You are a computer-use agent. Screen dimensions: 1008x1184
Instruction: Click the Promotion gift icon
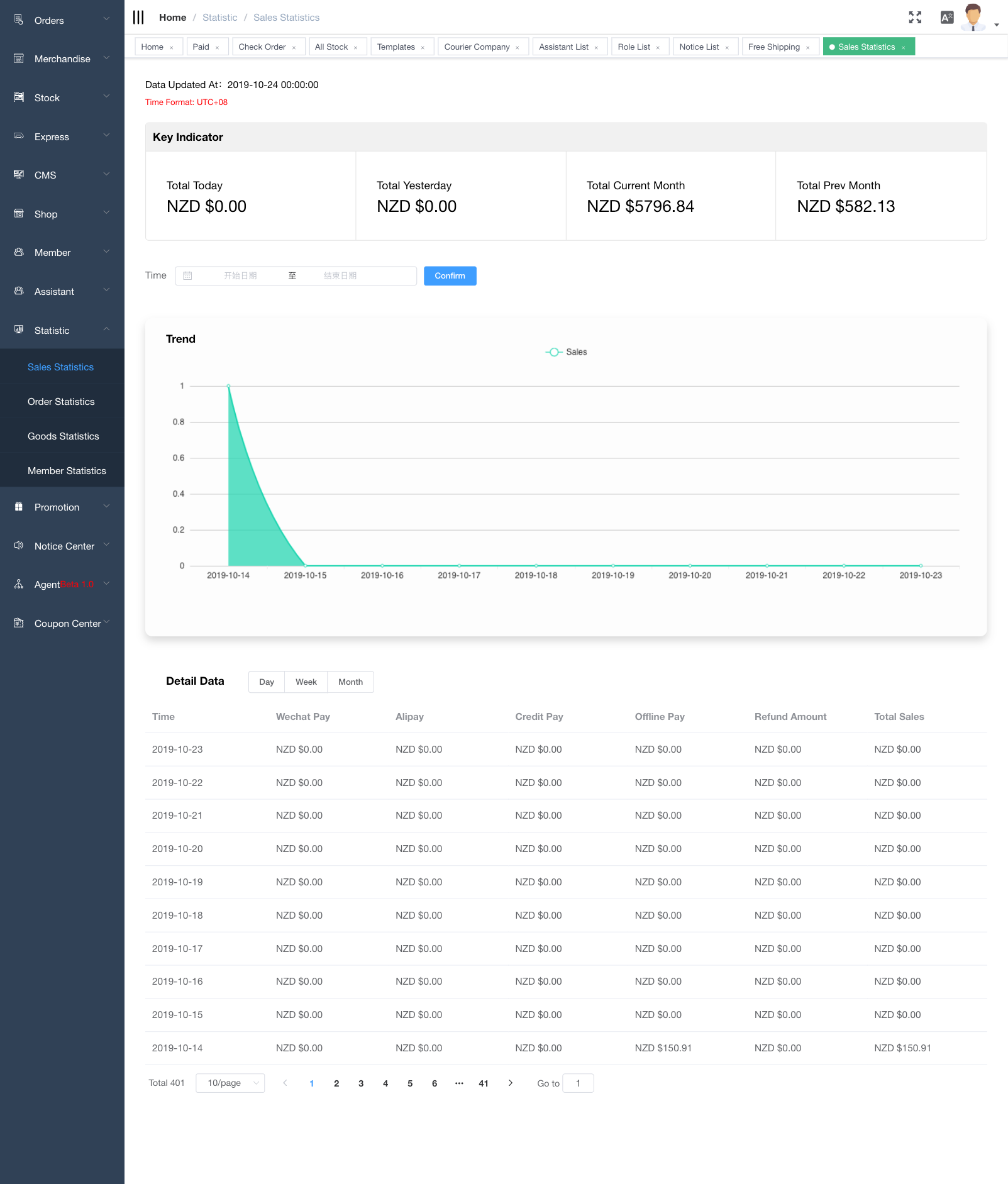pos(19,506)
